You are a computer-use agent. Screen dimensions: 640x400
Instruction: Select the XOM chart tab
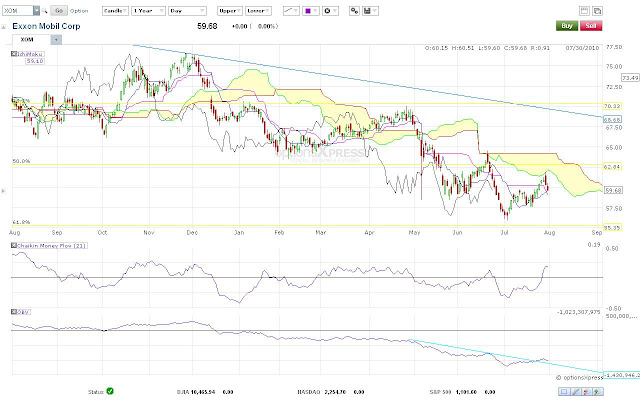[x=31, y=40]
